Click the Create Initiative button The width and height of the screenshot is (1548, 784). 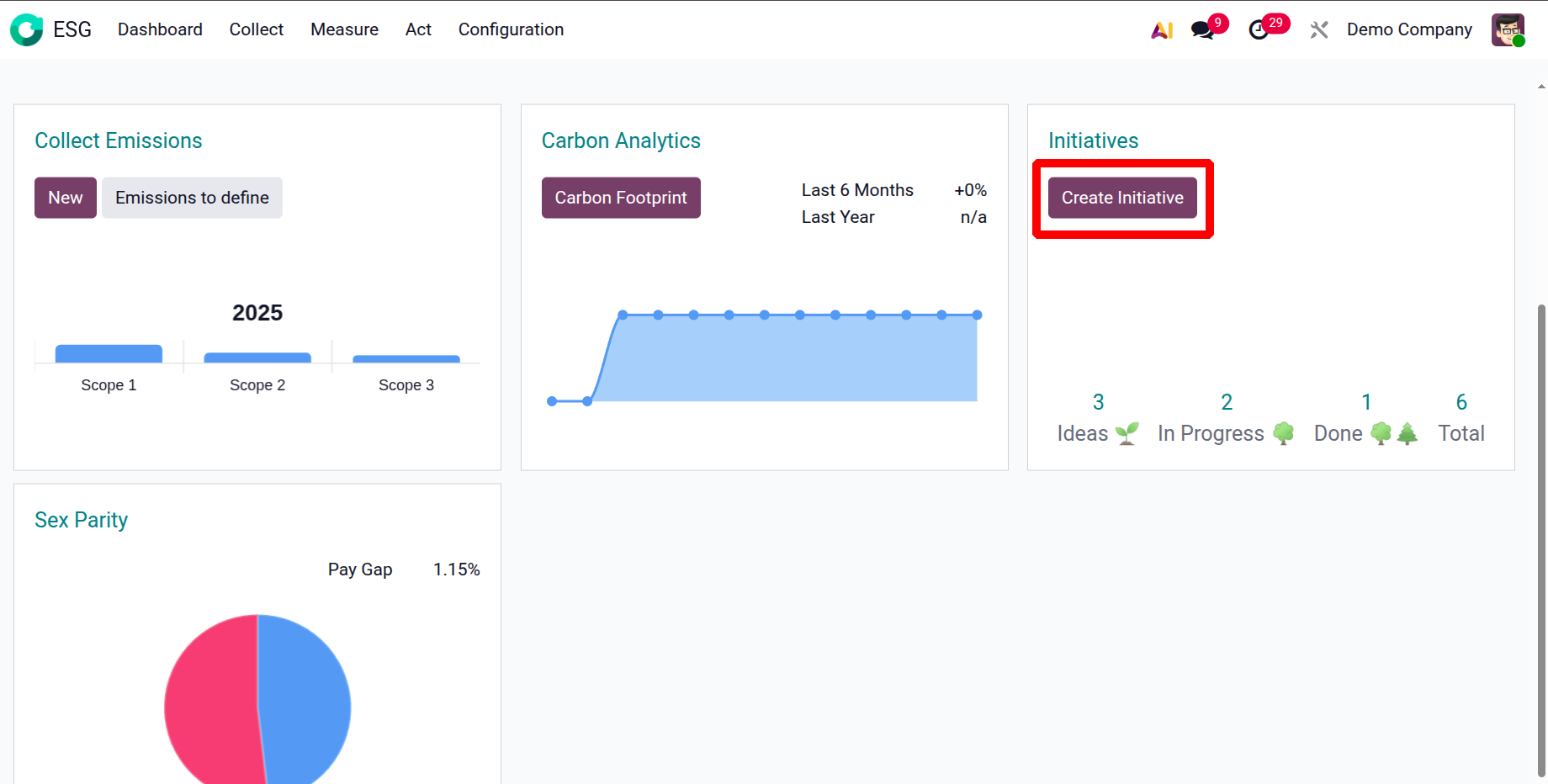point(1121,198)
